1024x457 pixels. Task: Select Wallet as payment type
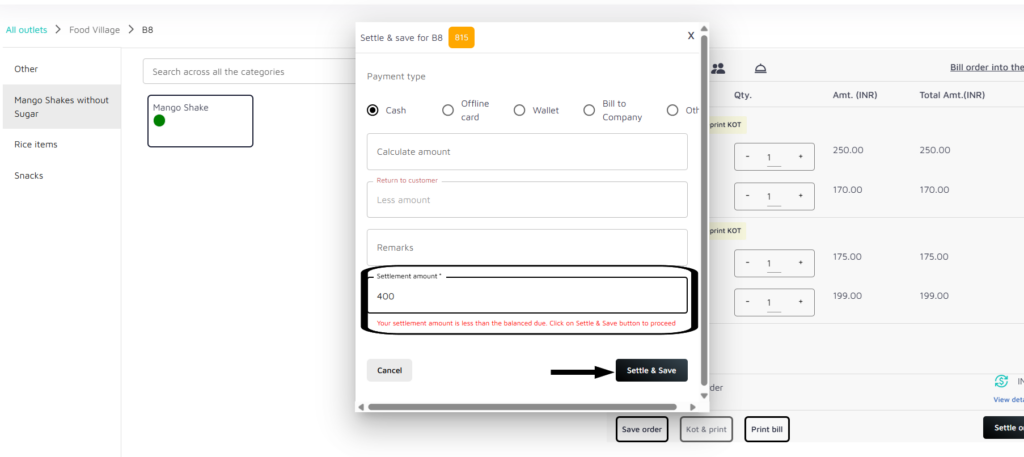519,110
